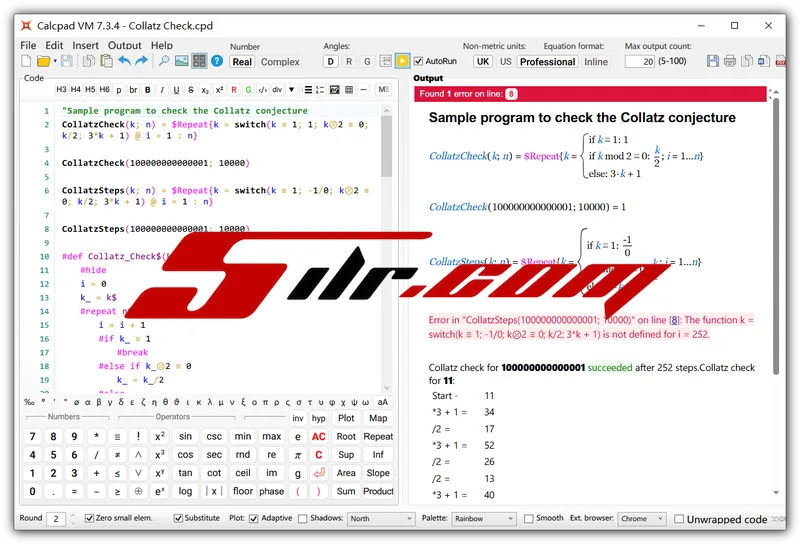Insert horizontal line with the dash icon
The image size is (800, 544).
(363, 90)
